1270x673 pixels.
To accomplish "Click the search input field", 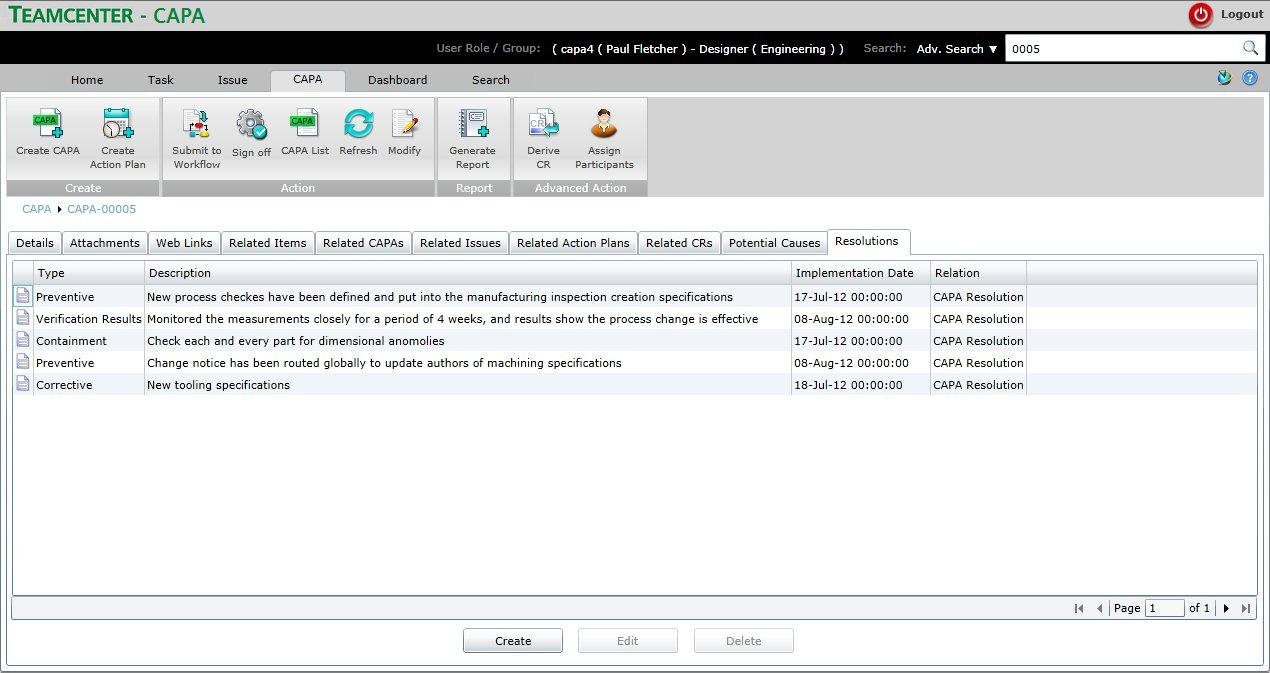I will click(1123, 48).
